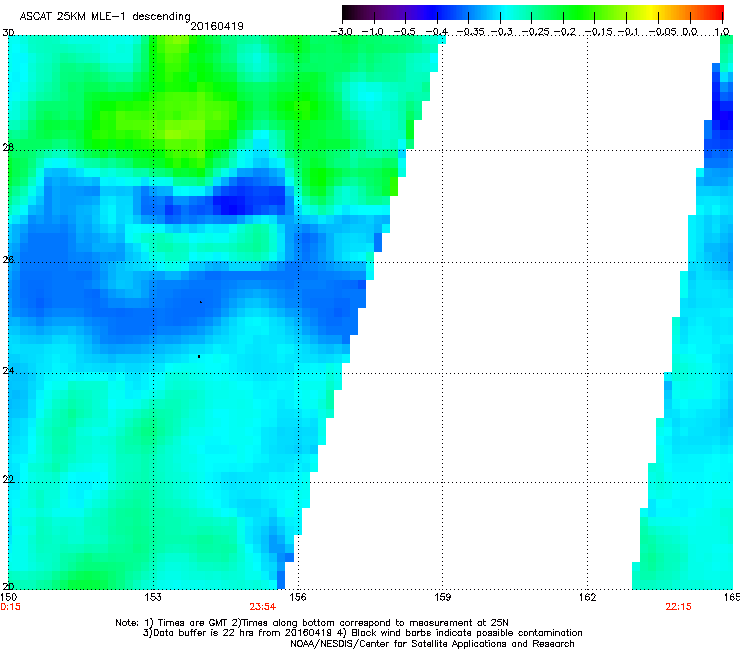Click the "-0.25" color scale label
The width and height of the screenshot is (740, 650).
(535, 32)
